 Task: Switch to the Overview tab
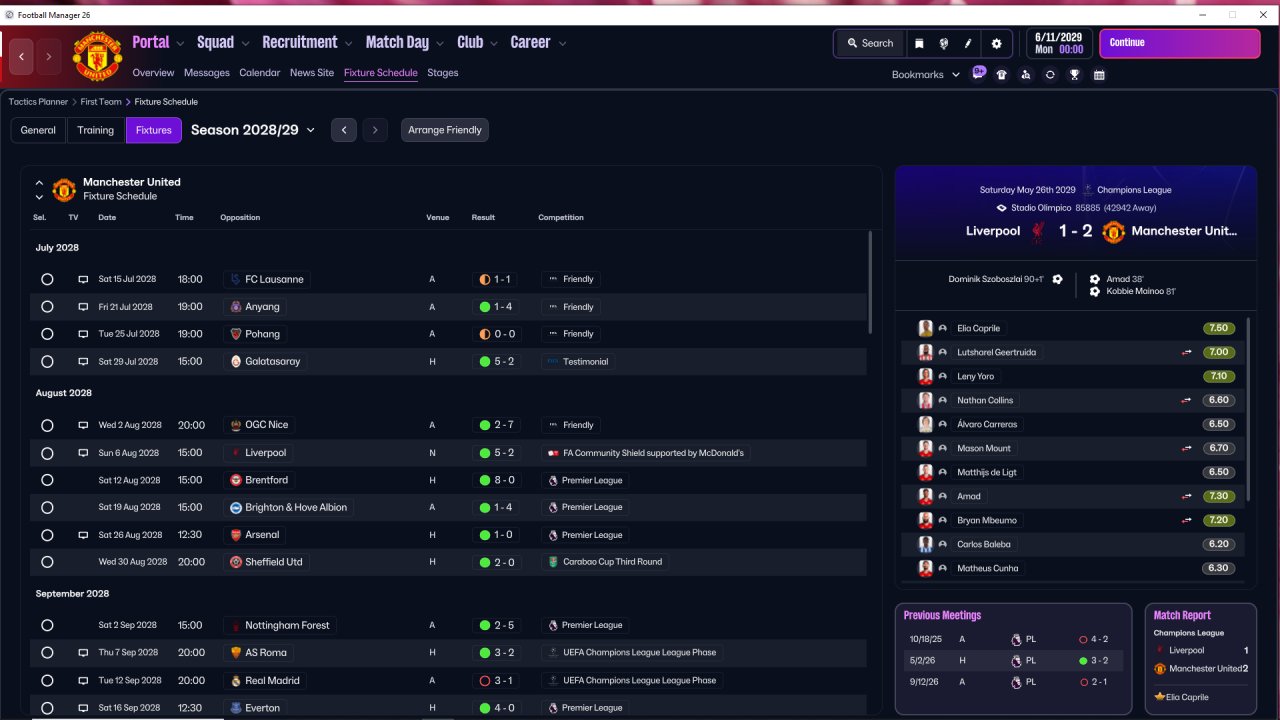tap(153, 73)
